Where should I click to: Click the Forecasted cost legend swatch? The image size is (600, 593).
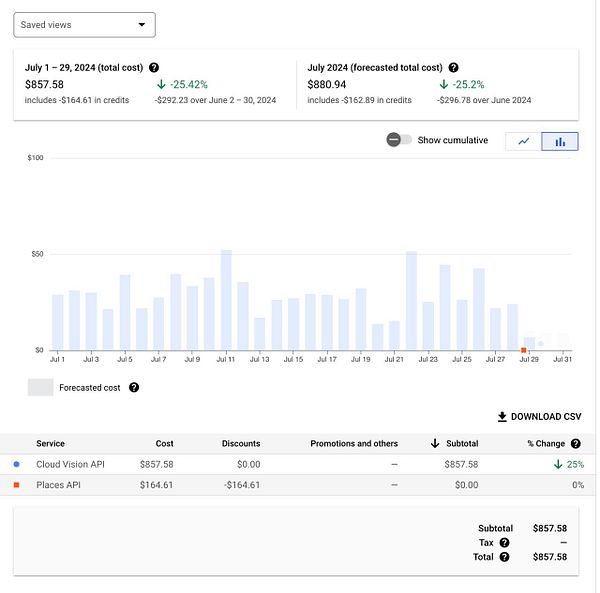point(41,387)
